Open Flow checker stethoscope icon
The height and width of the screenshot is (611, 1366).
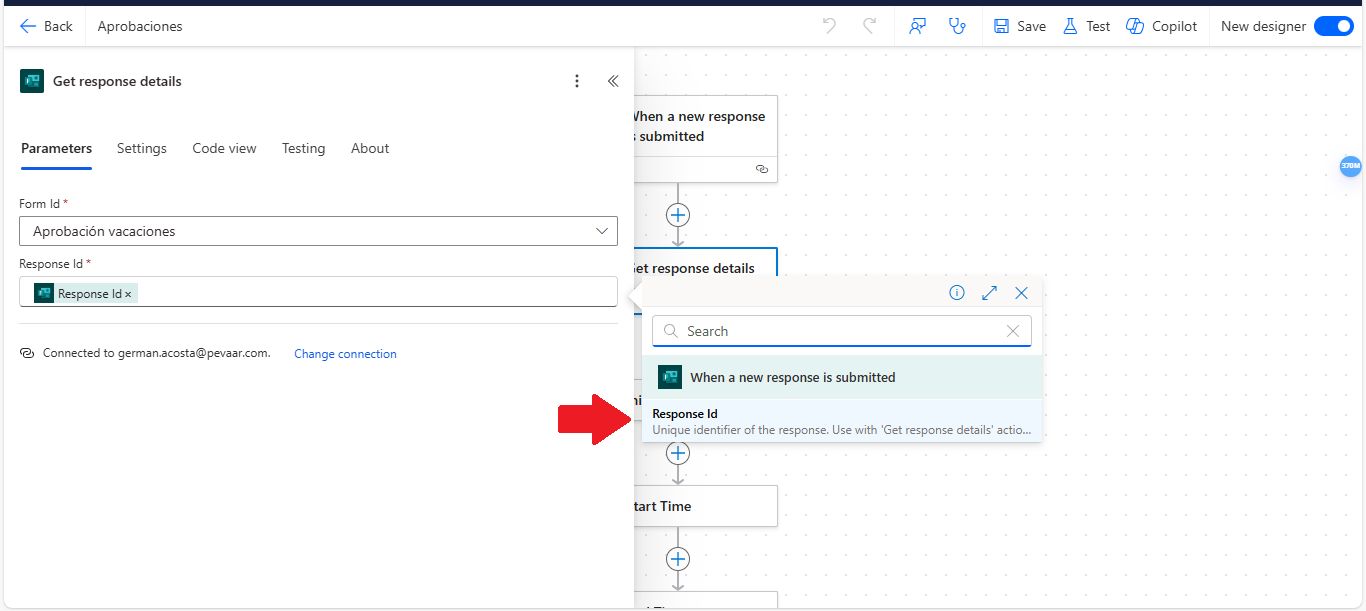958,27
